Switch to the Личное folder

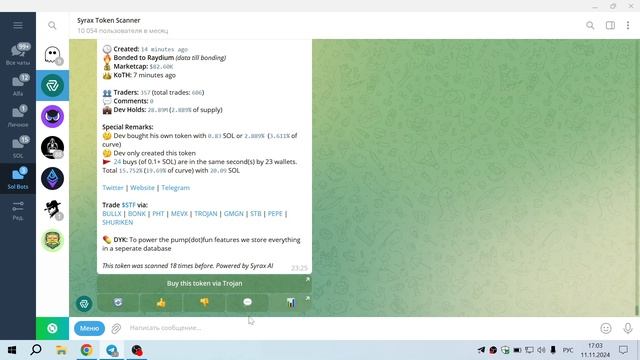18,116
